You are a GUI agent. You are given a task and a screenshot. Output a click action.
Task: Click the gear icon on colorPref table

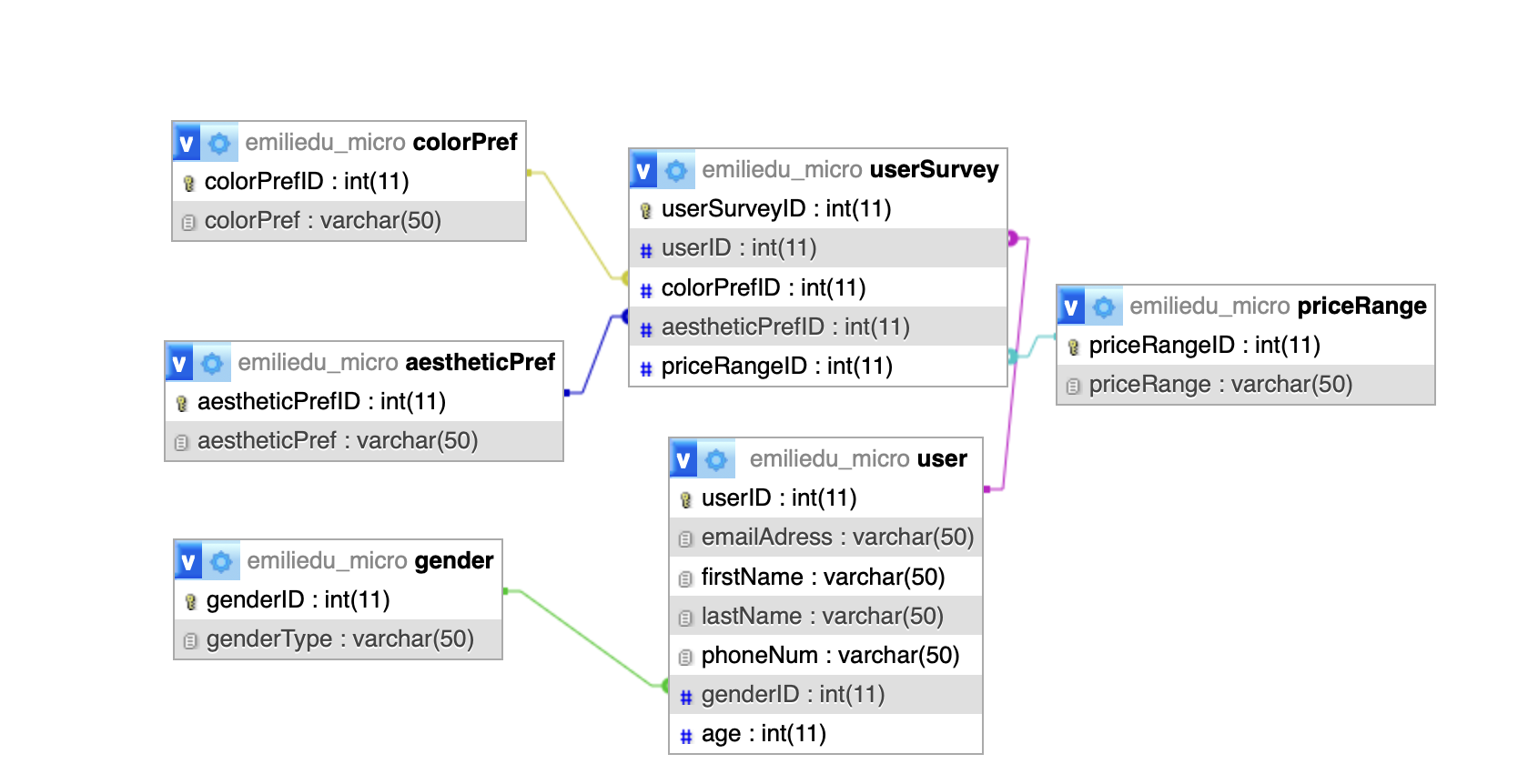pyautogui.click(x=219, y=143)
